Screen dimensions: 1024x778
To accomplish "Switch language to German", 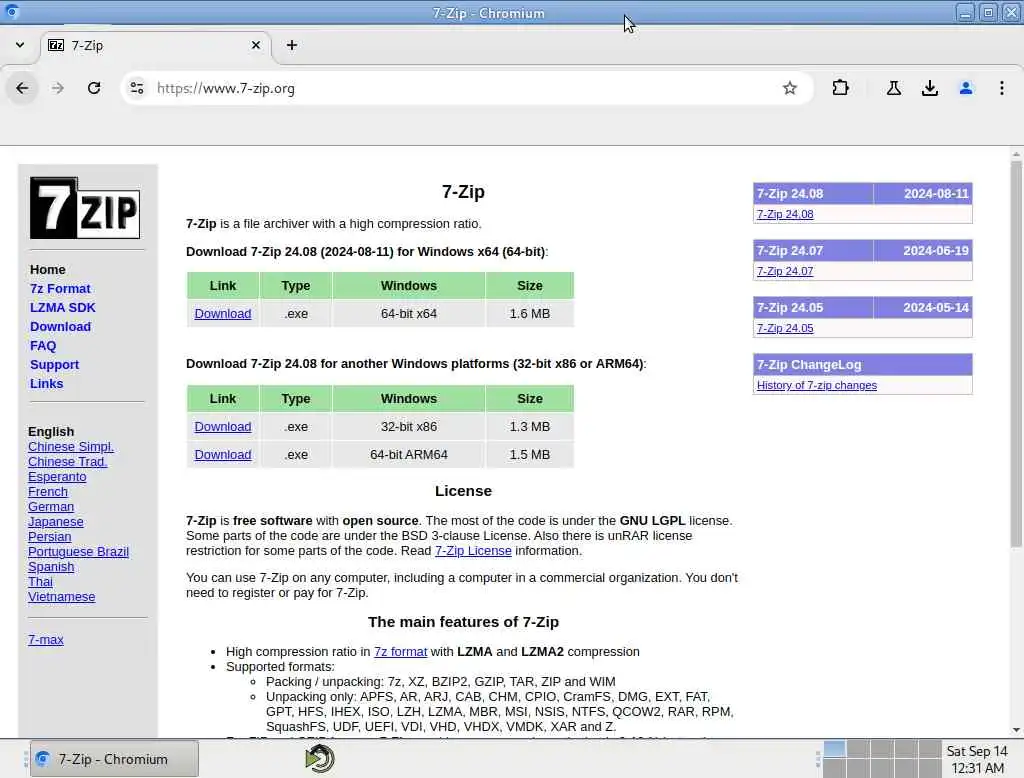I will tap(51, 507).
